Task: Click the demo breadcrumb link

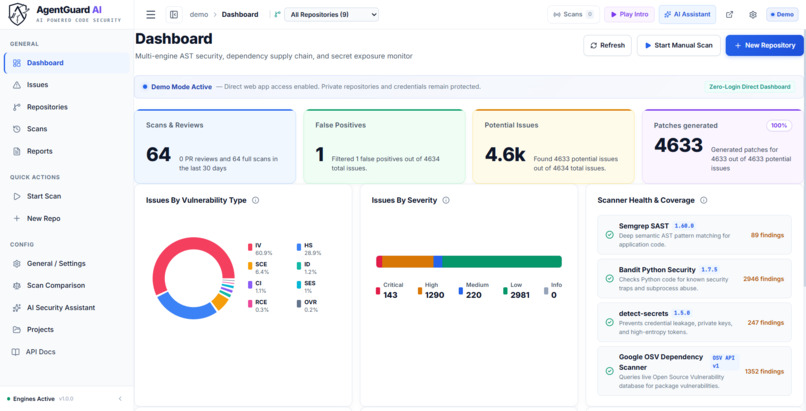Action: click(x=198, y=14)
